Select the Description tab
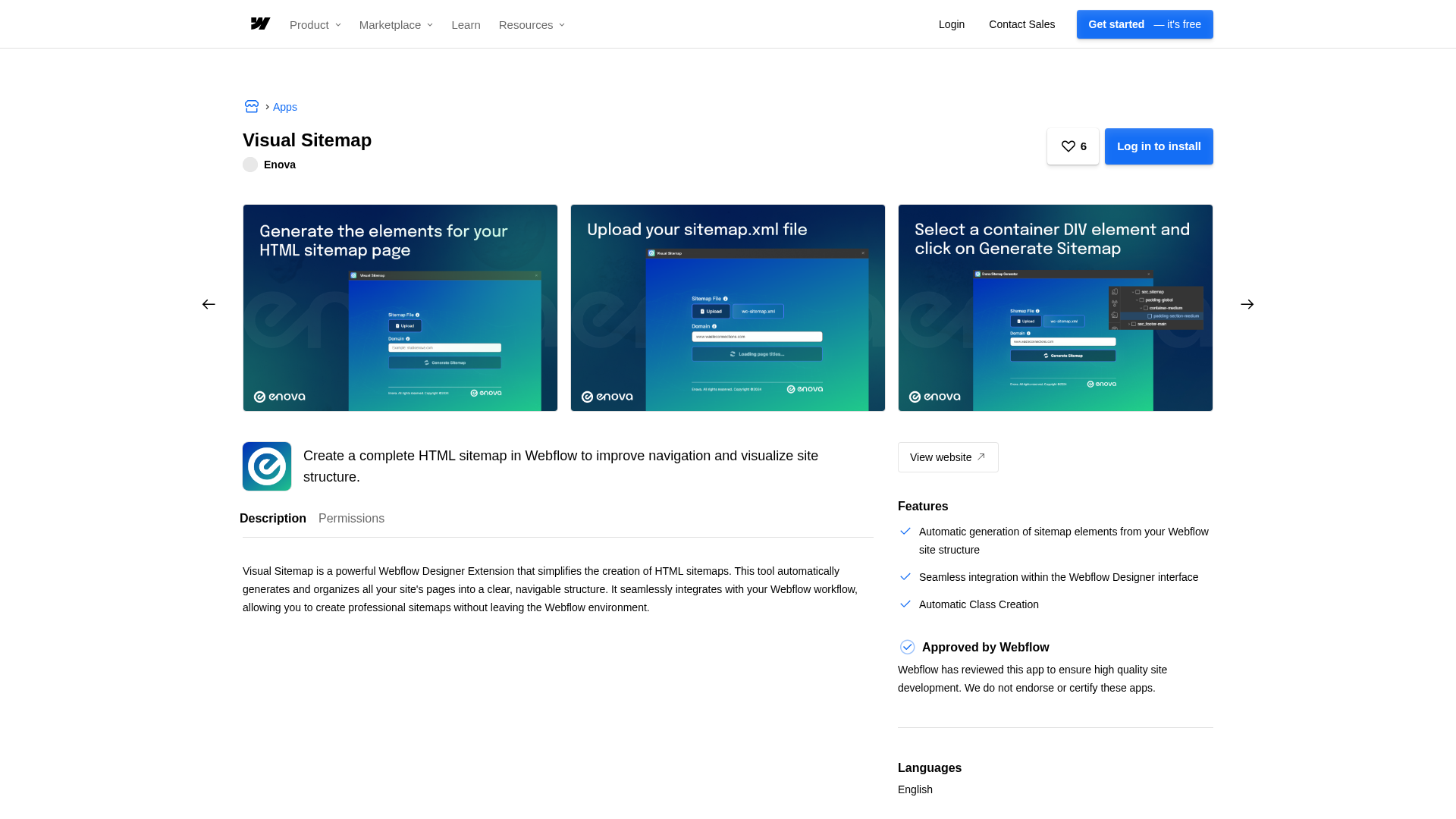 click(273, 519)
